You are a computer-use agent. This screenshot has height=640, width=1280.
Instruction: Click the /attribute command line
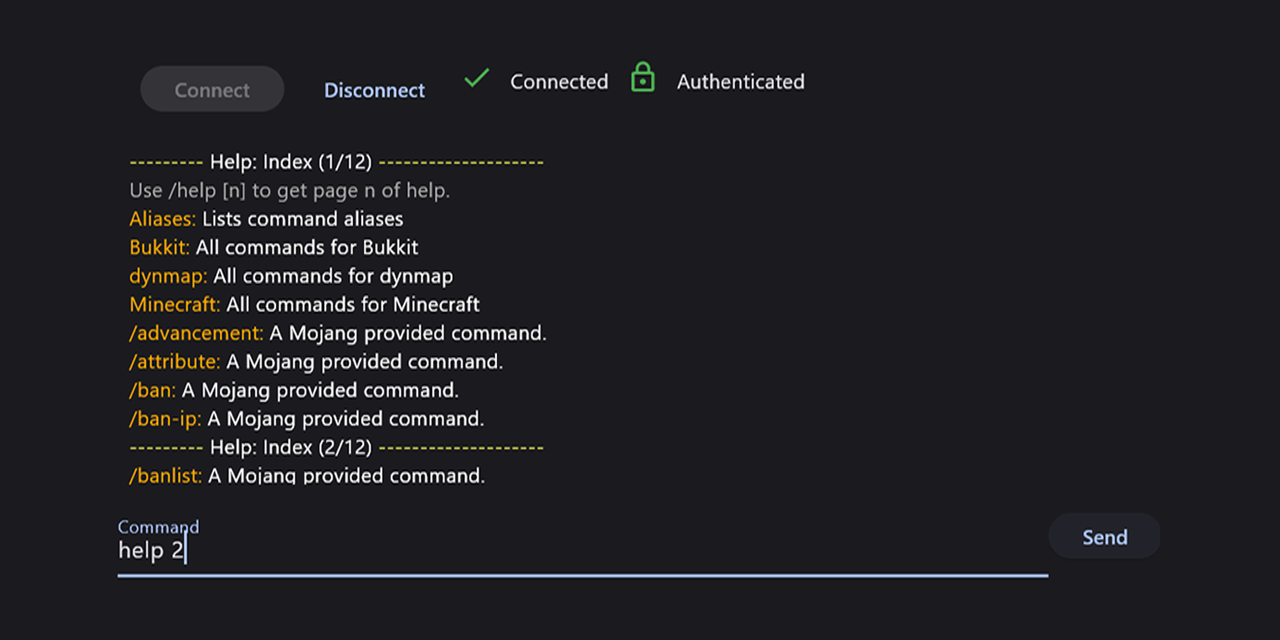coord(316,361)
